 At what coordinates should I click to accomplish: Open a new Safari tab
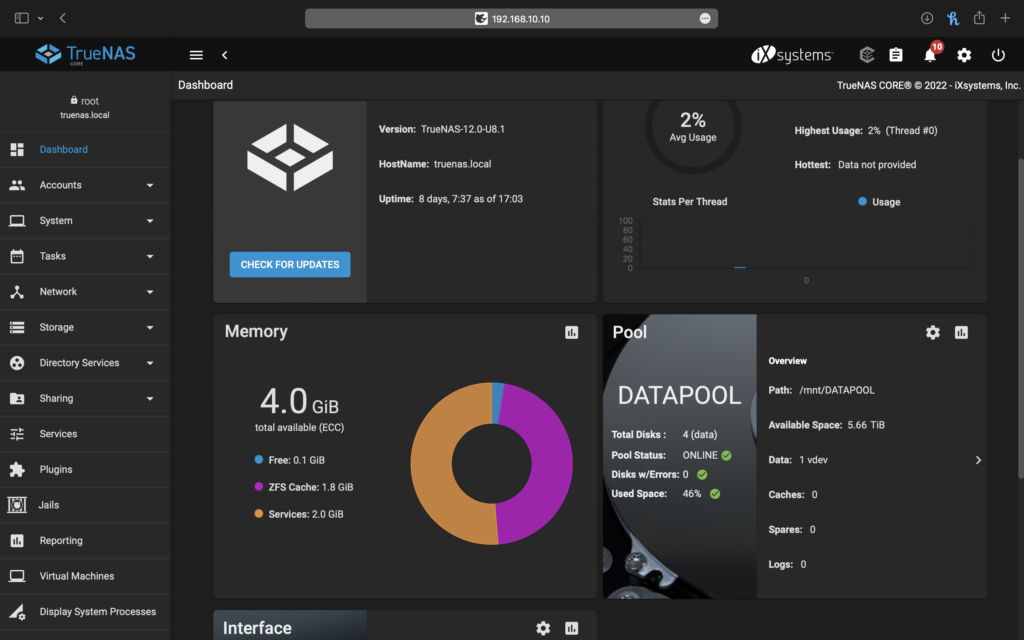pos(1005,18)
